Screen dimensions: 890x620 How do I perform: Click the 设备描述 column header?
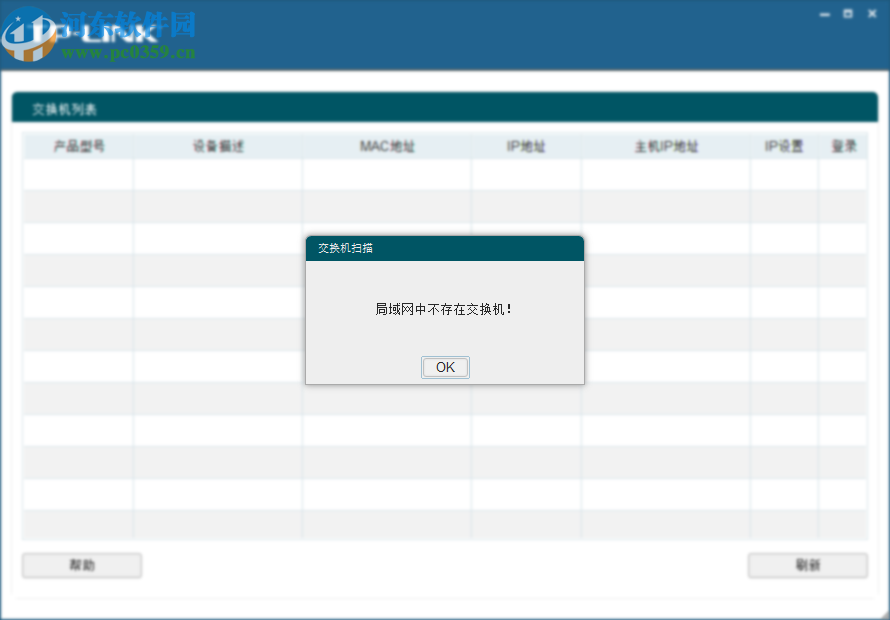(218, 145)
